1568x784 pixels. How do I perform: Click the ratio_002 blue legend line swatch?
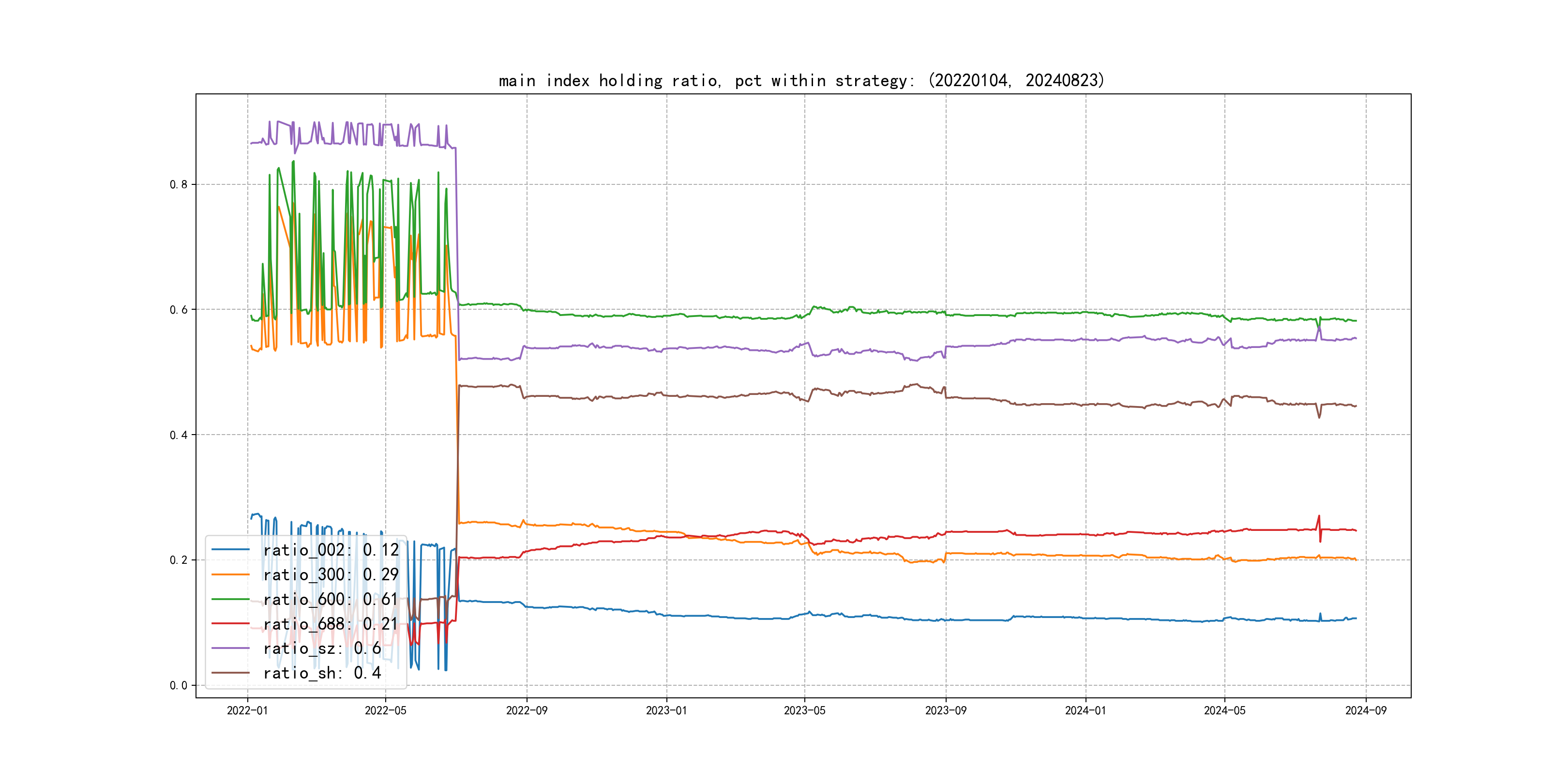(230, 550)
